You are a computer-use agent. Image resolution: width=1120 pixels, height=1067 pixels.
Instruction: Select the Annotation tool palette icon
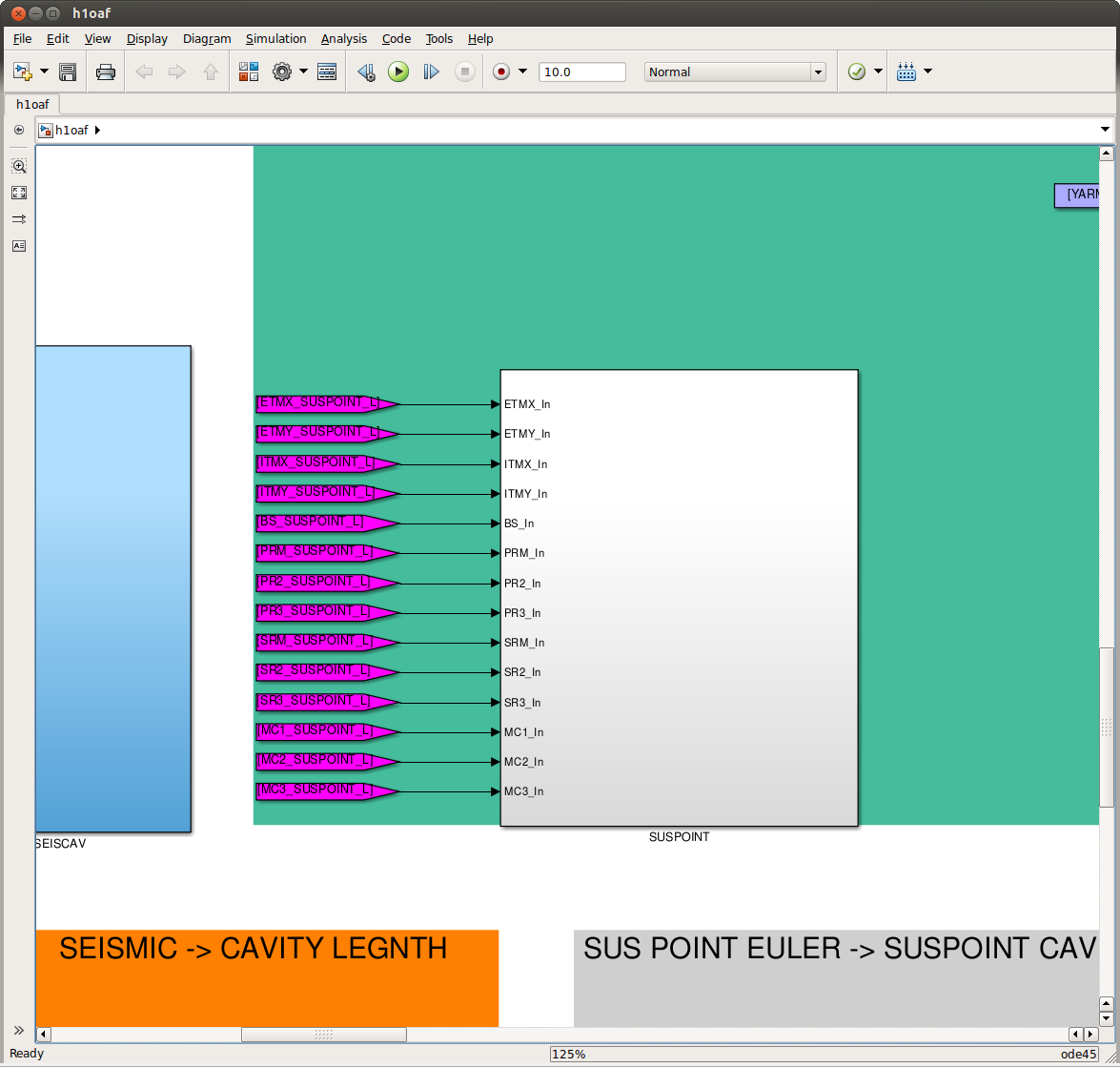click(19, 246)
